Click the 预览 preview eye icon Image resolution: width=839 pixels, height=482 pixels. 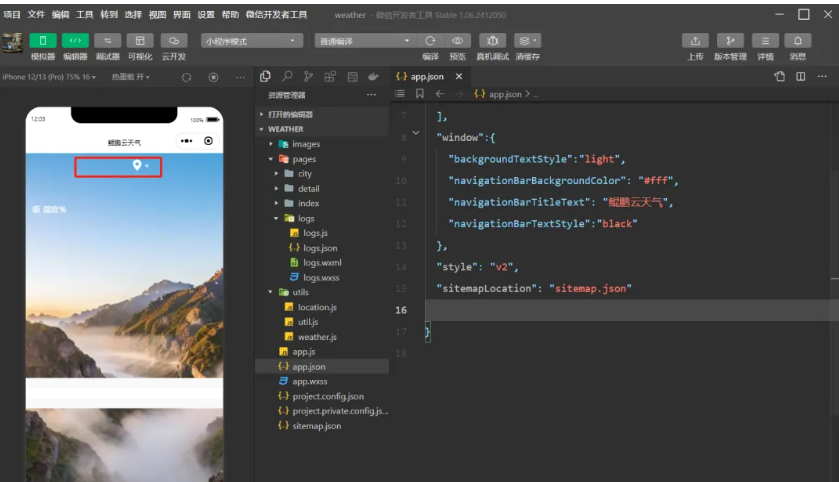click(x=457, y=41)
